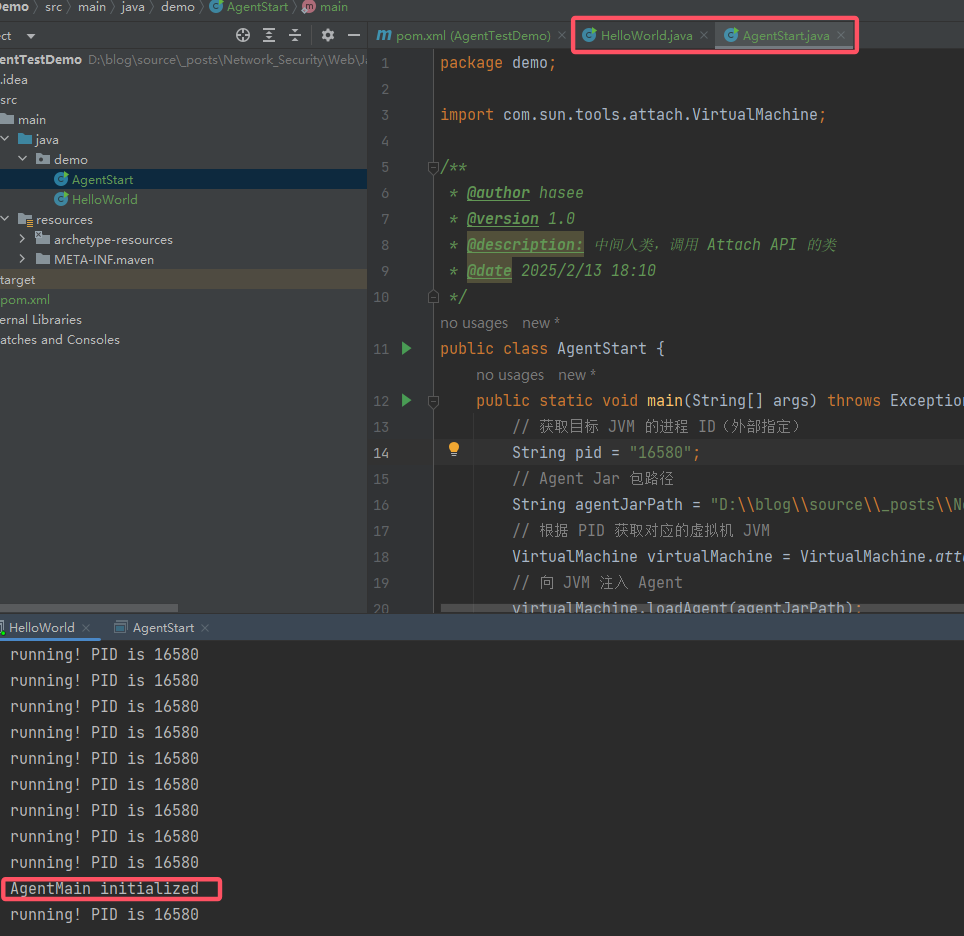Click the "new *" author hint above main method

(577, 375)
